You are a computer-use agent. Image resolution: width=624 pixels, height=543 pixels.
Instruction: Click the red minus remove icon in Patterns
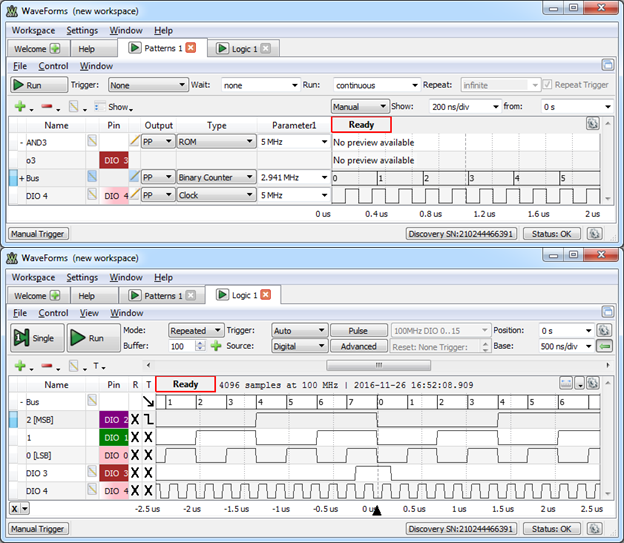click(47, 106)
